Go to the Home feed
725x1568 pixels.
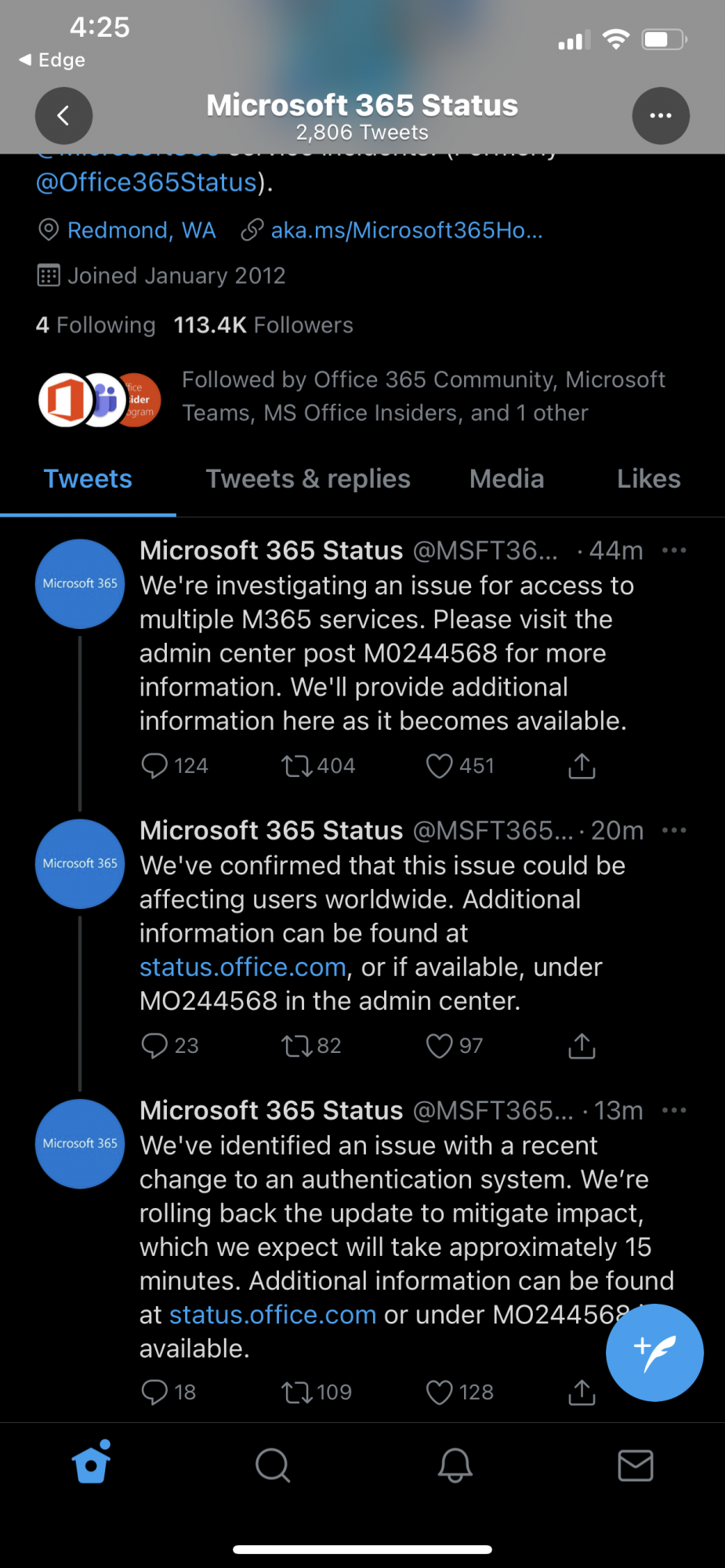(x=91, y=1464)
